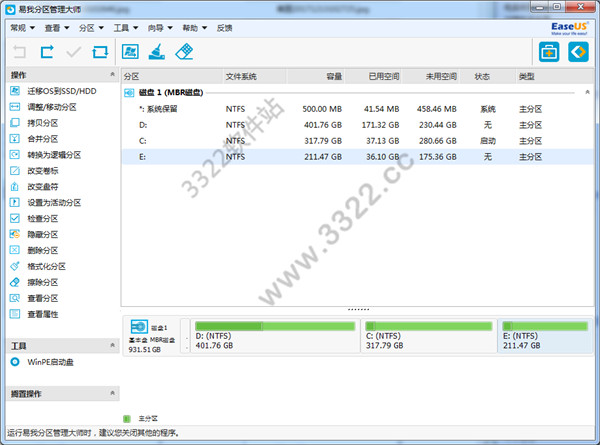Sort by the 分区 column header
600x445 pixels.
[x=172, y=77]
